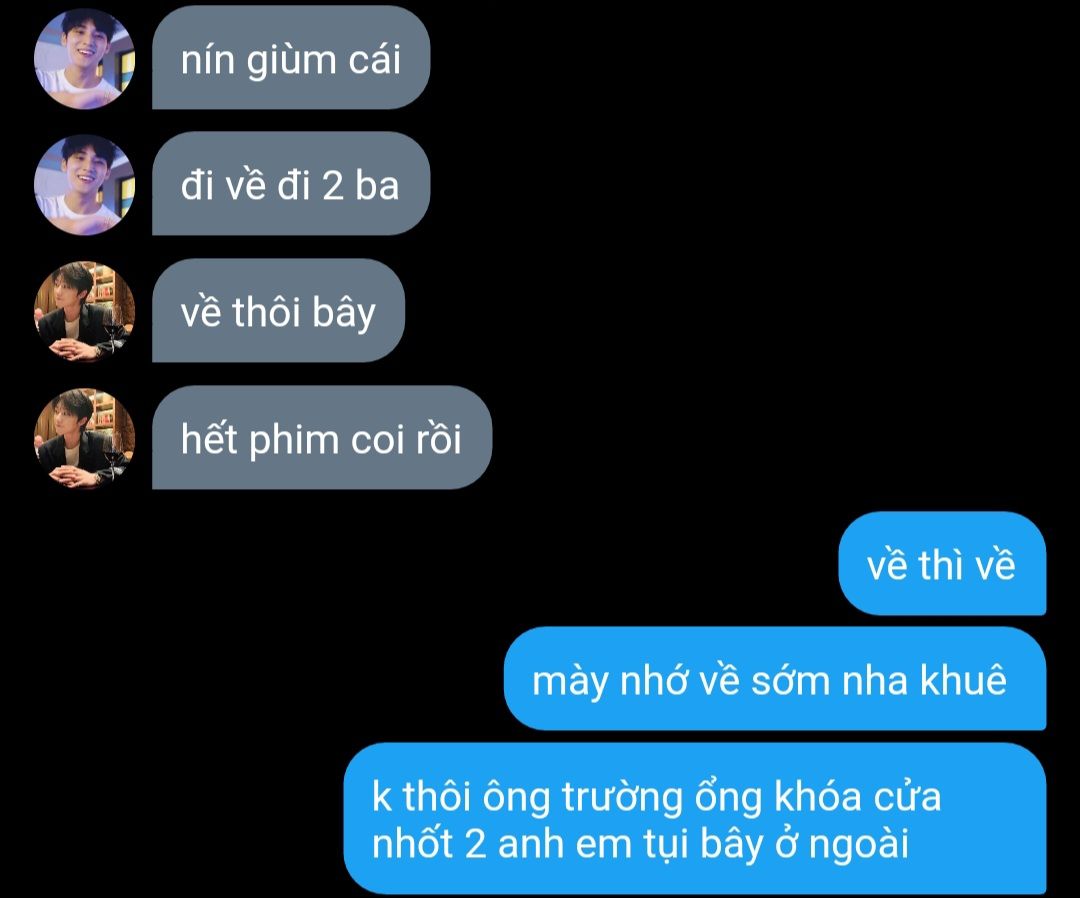Tap the "đi về đi 2 ba" bubble
This screenshot has width=1080, height=898.
(x=291, y=185)
